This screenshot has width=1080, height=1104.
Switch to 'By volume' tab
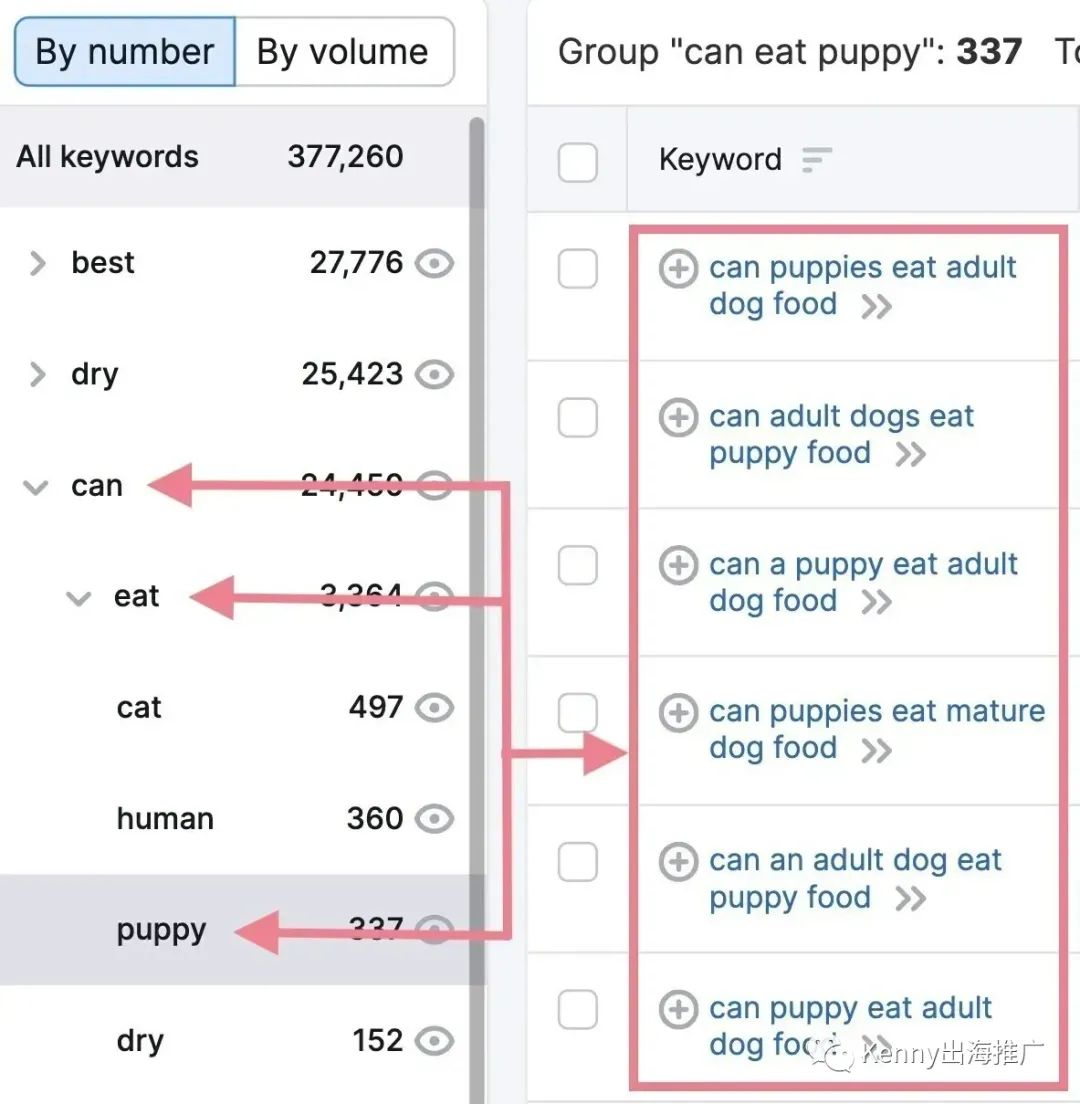pos(344,52)
